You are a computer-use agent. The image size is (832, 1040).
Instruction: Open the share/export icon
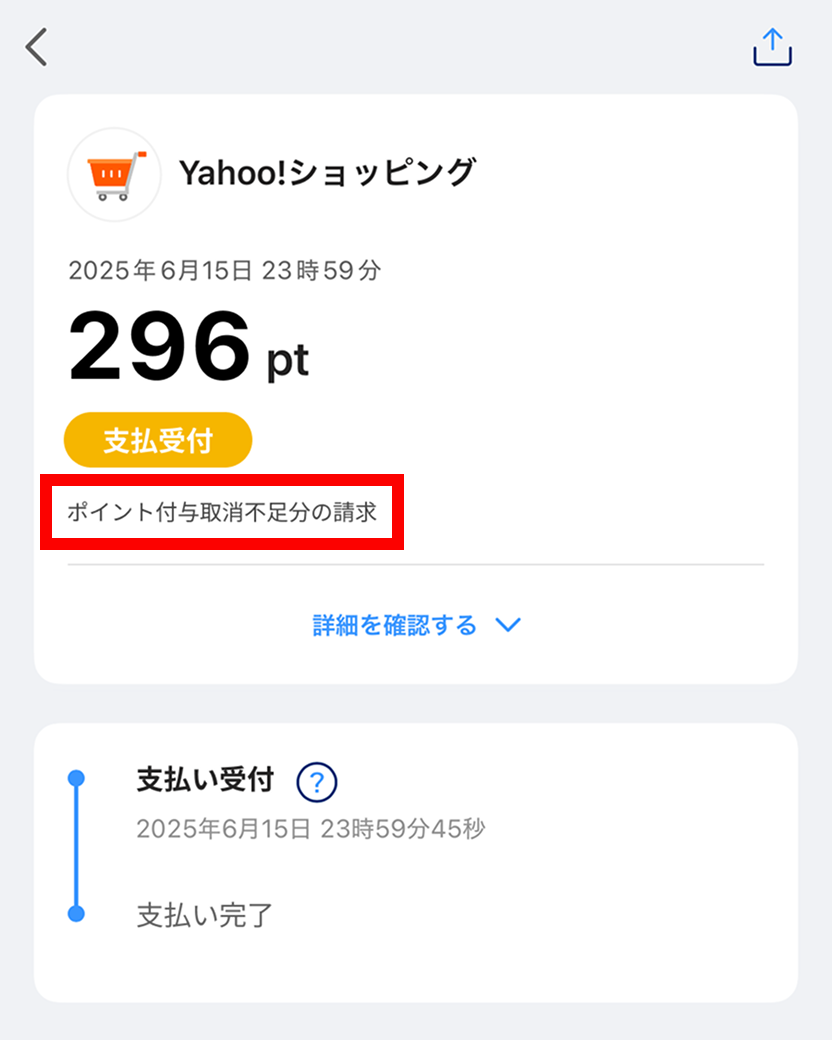772,47
